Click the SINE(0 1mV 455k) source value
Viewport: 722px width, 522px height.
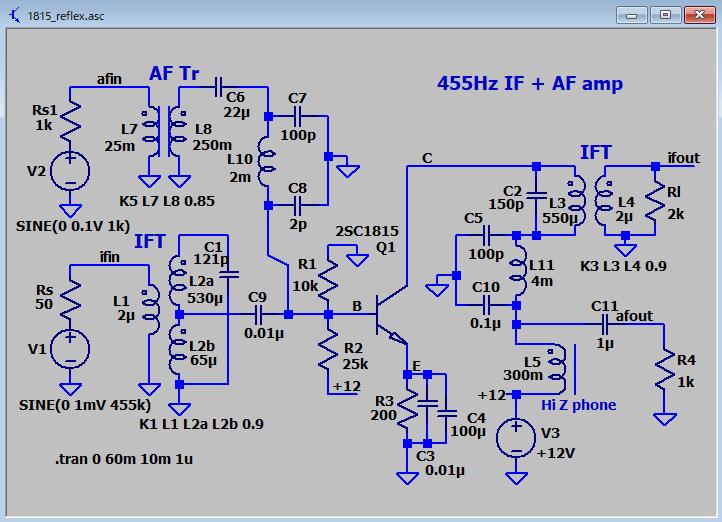85,405
